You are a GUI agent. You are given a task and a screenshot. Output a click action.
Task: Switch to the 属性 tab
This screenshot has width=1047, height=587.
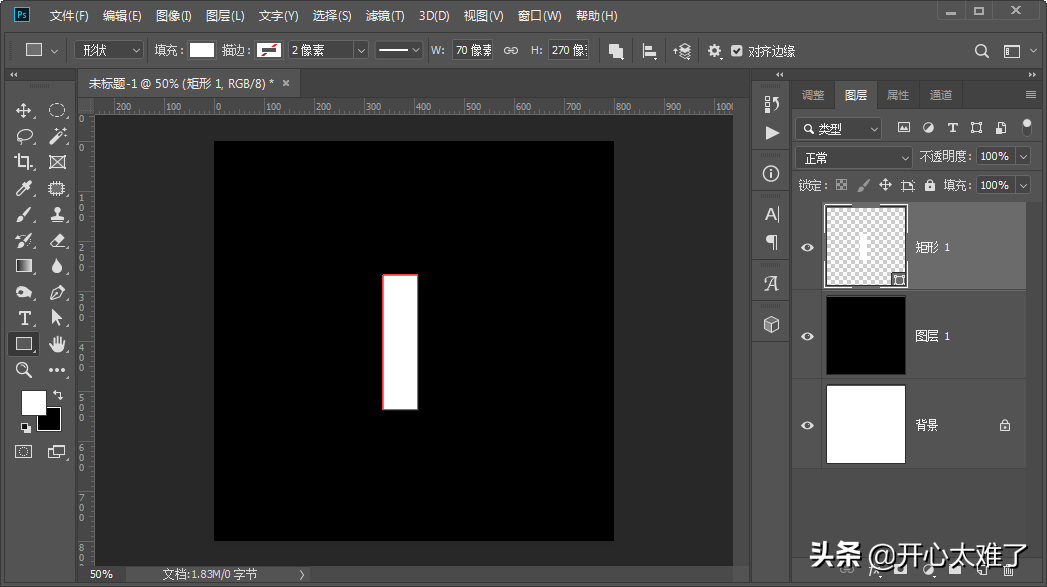[897, 95]
